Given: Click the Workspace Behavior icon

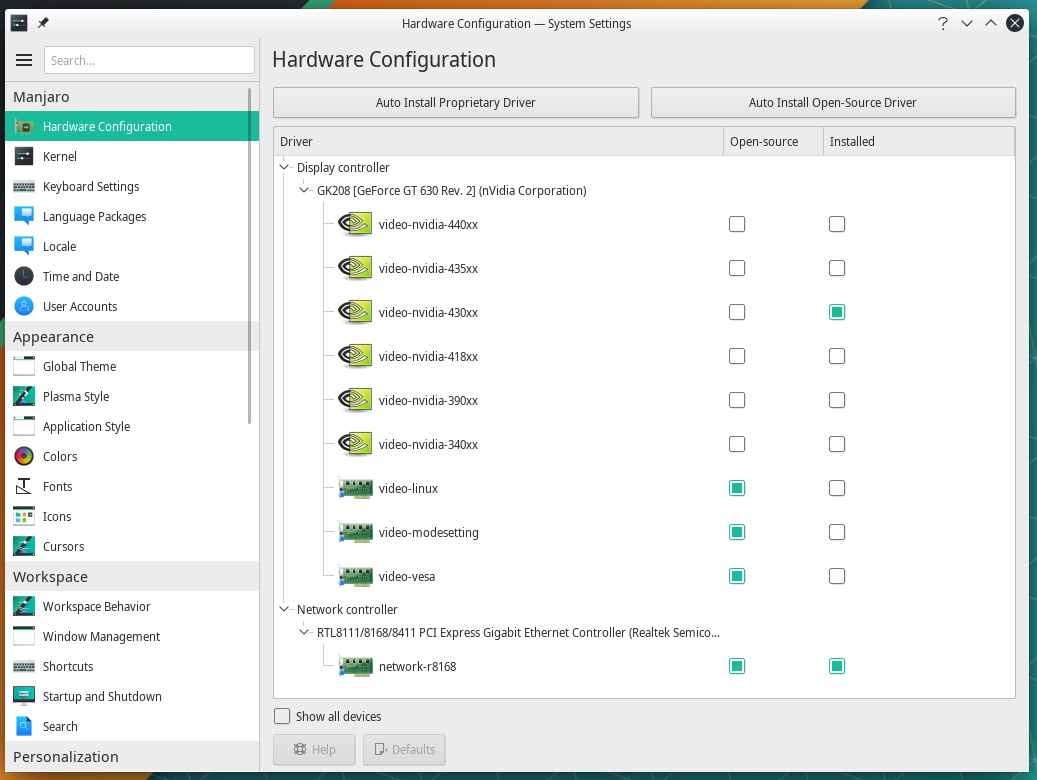Looking at the screenshot, I should (x=24, y=607).
